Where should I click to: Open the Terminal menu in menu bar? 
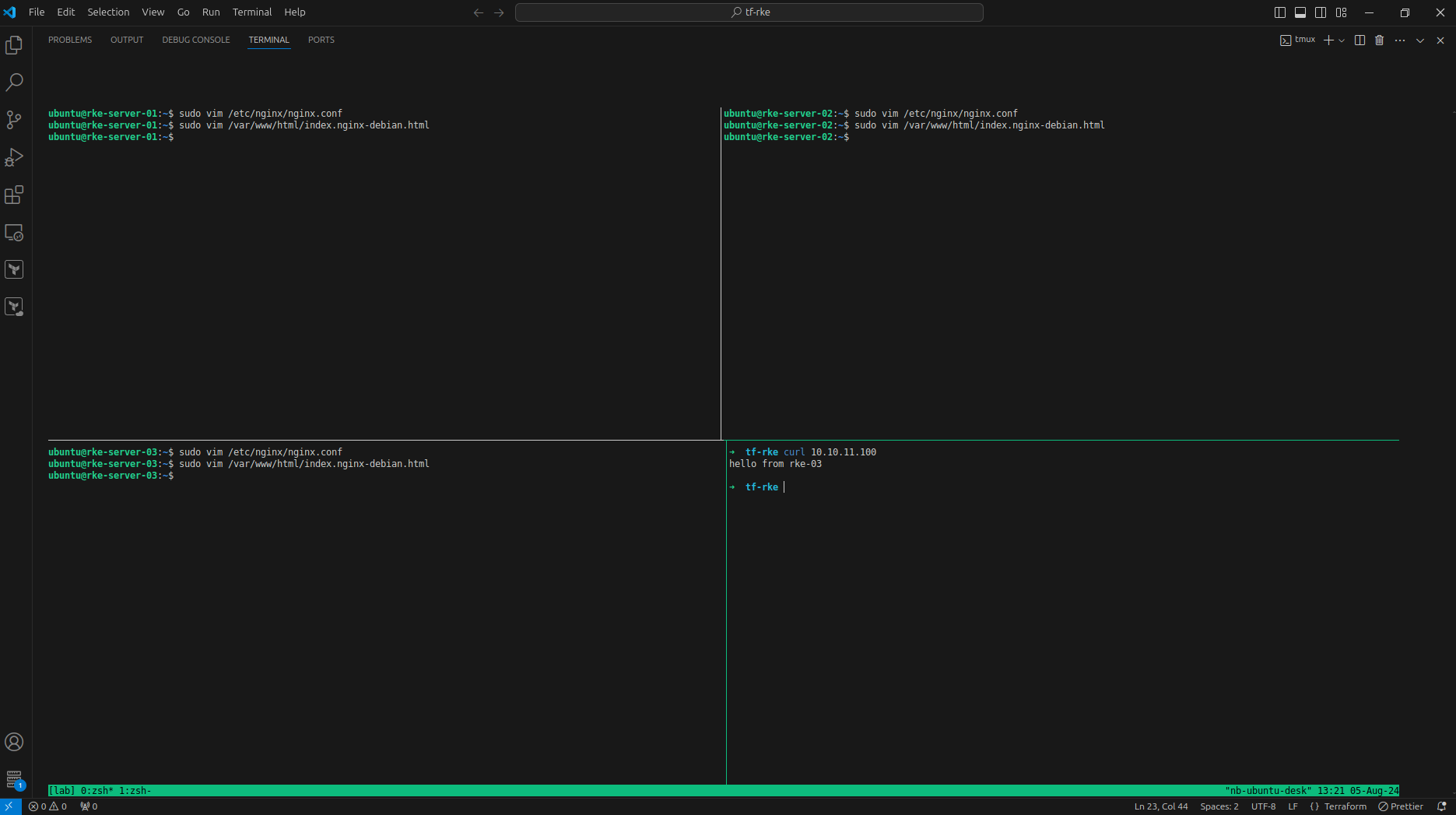[x=251, y=12]
